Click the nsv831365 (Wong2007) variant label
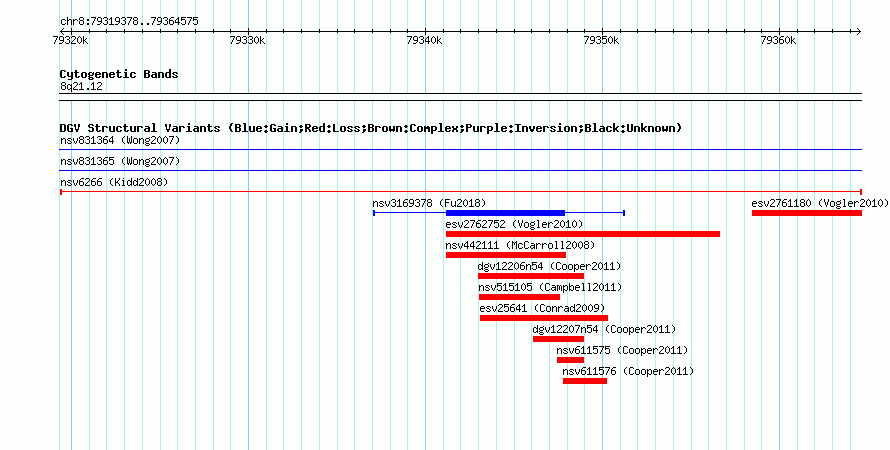Screen dimensions: 890x450 click(120, 161)
